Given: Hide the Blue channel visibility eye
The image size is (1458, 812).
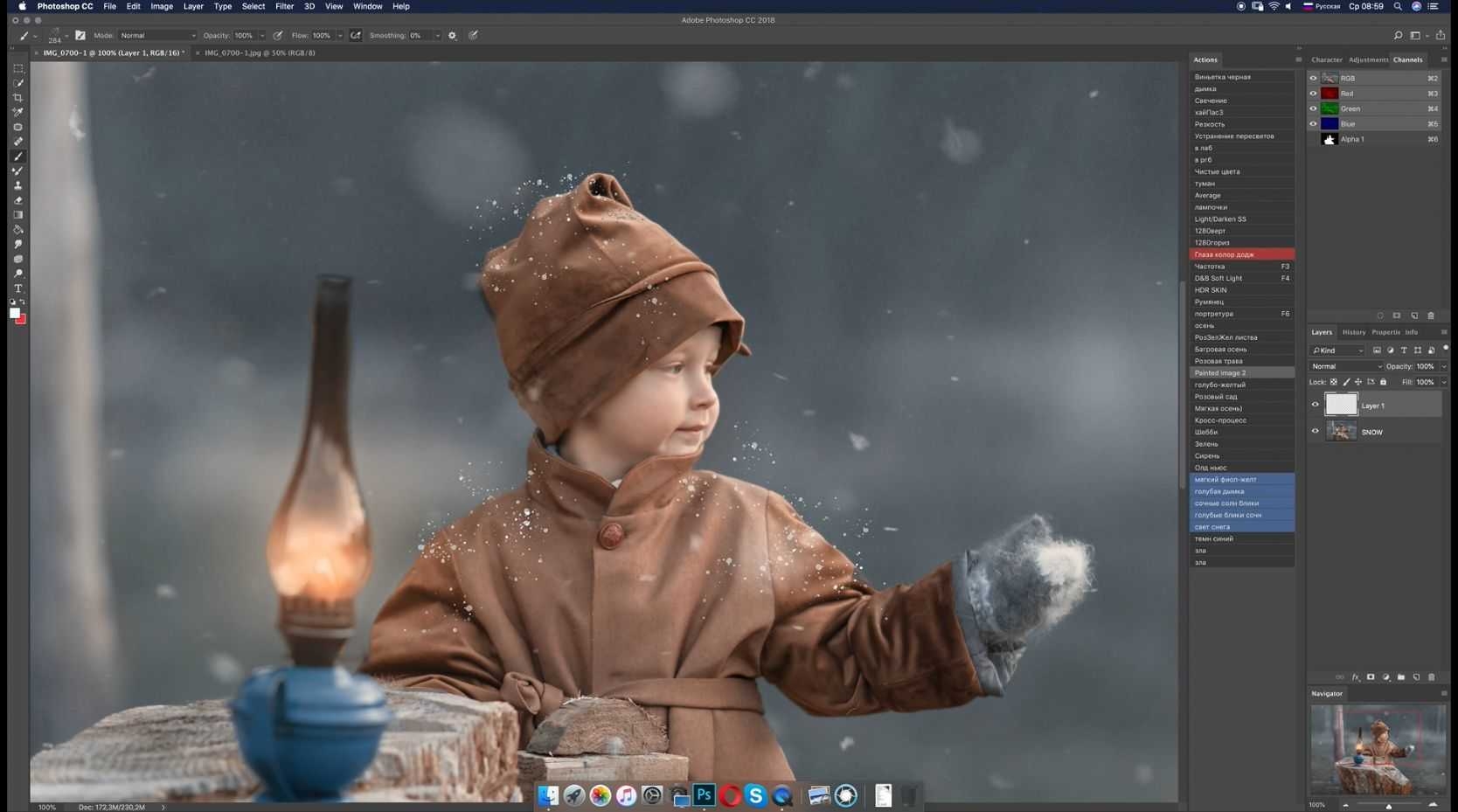Looking at the screenshot, I should [x=1313, y=124].
